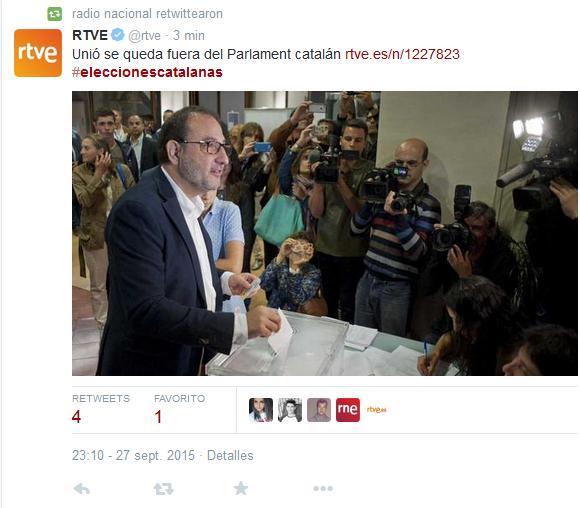580x508 pixels.
Task: Click the green retweeted indicator icon
Action: [55, 14]
